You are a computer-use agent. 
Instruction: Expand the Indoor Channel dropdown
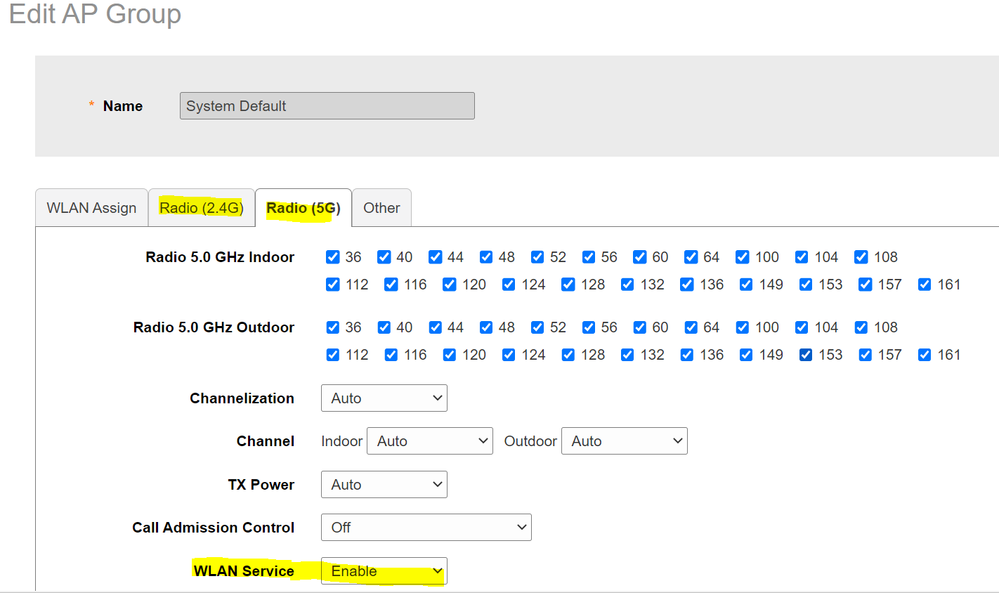[x=430, y=441]
